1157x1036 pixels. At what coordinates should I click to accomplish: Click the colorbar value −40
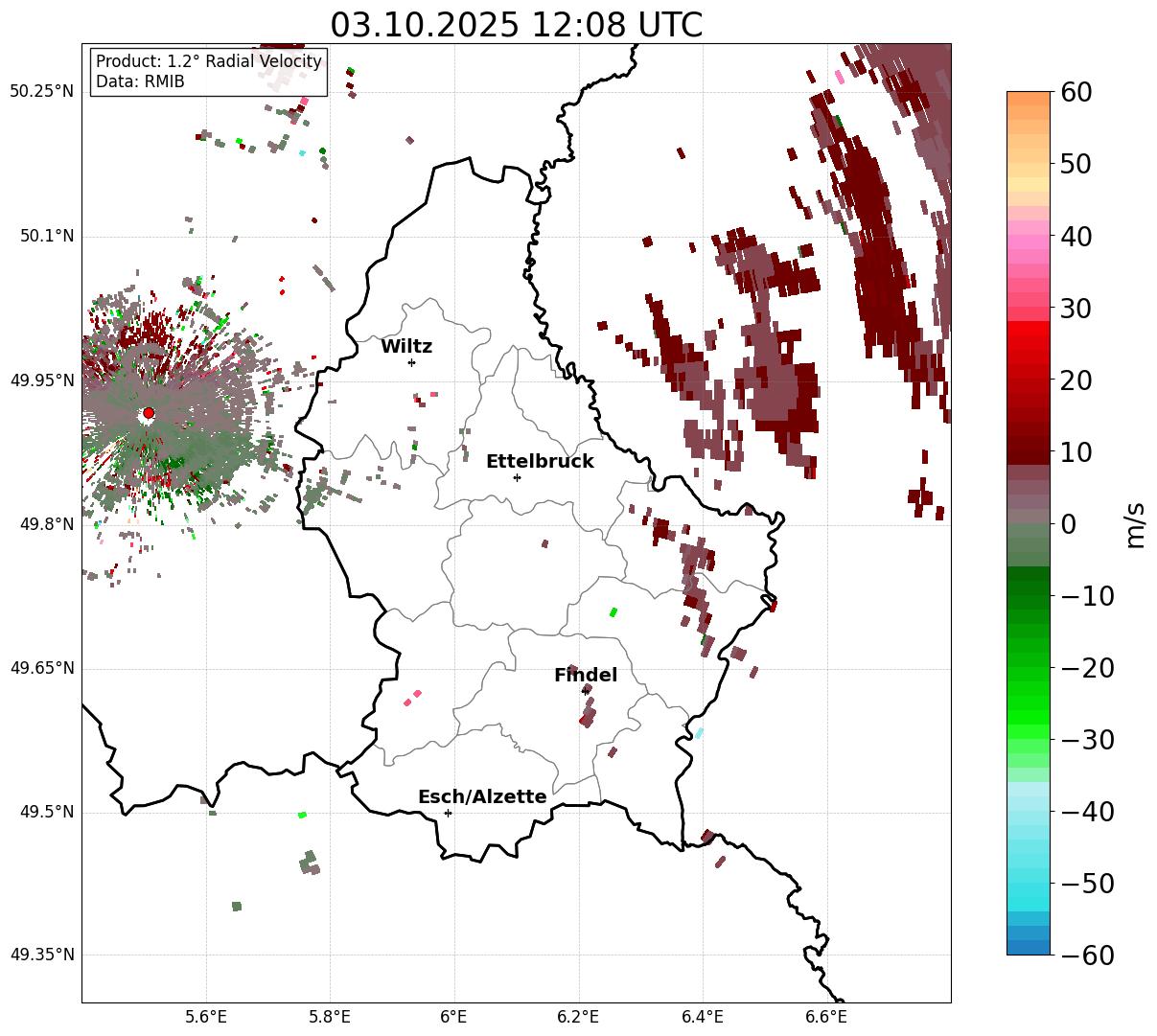click(x=1087, y=812)
